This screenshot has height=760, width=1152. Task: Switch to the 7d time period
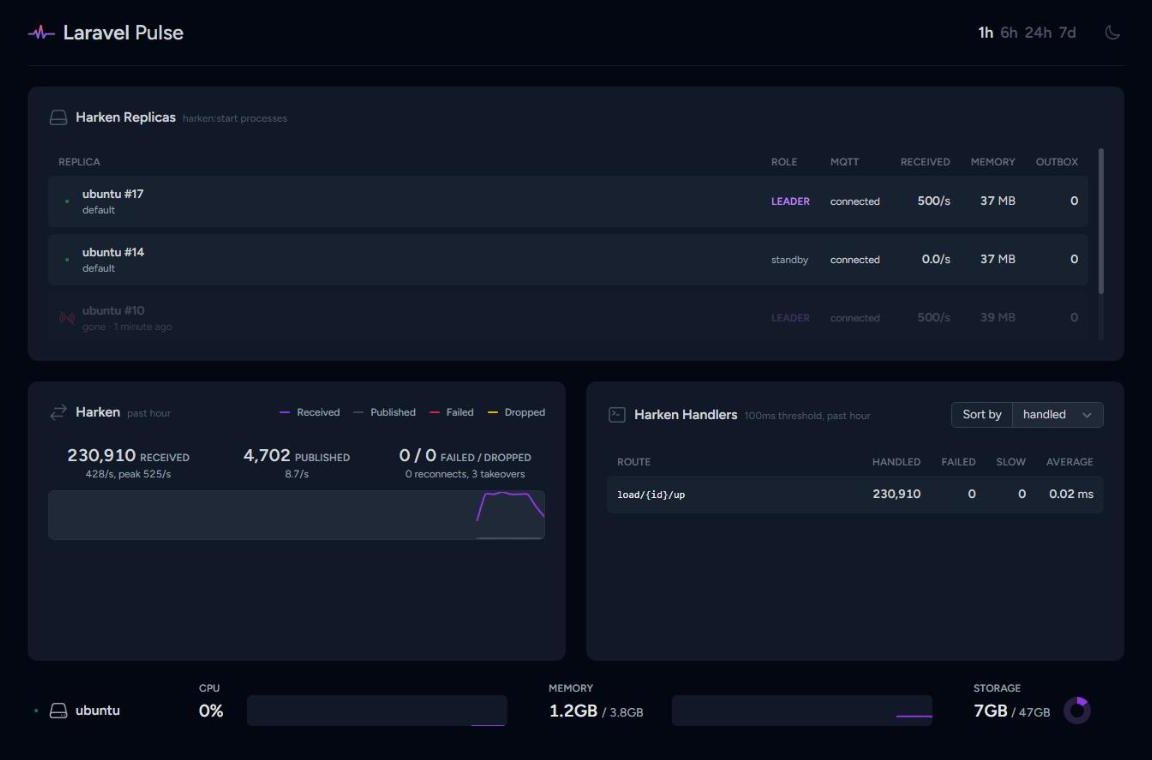tap(1067, 32)
